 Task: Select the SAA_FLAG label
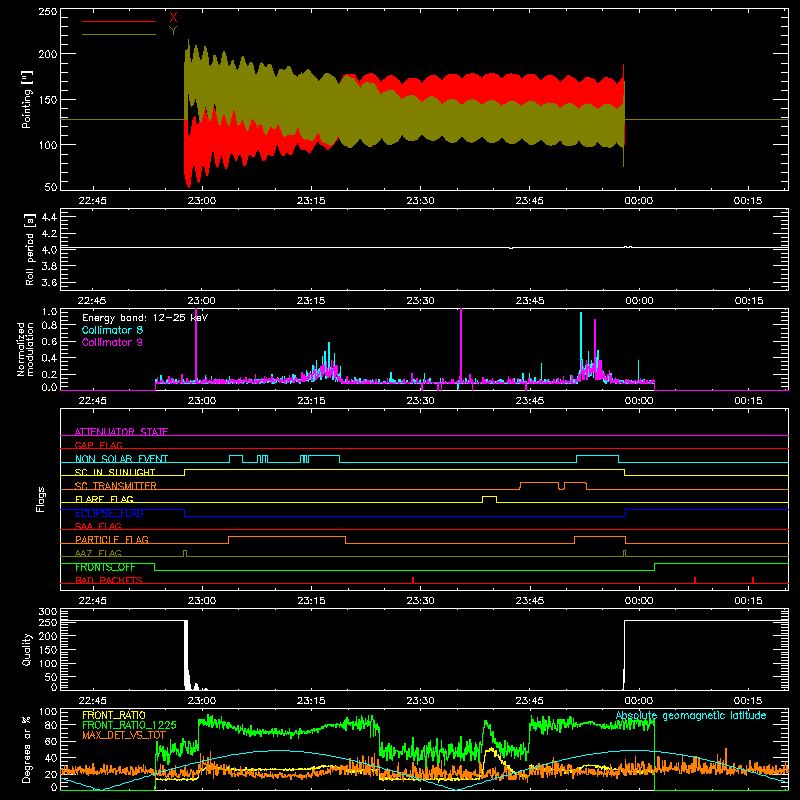[x=98, y=526]
